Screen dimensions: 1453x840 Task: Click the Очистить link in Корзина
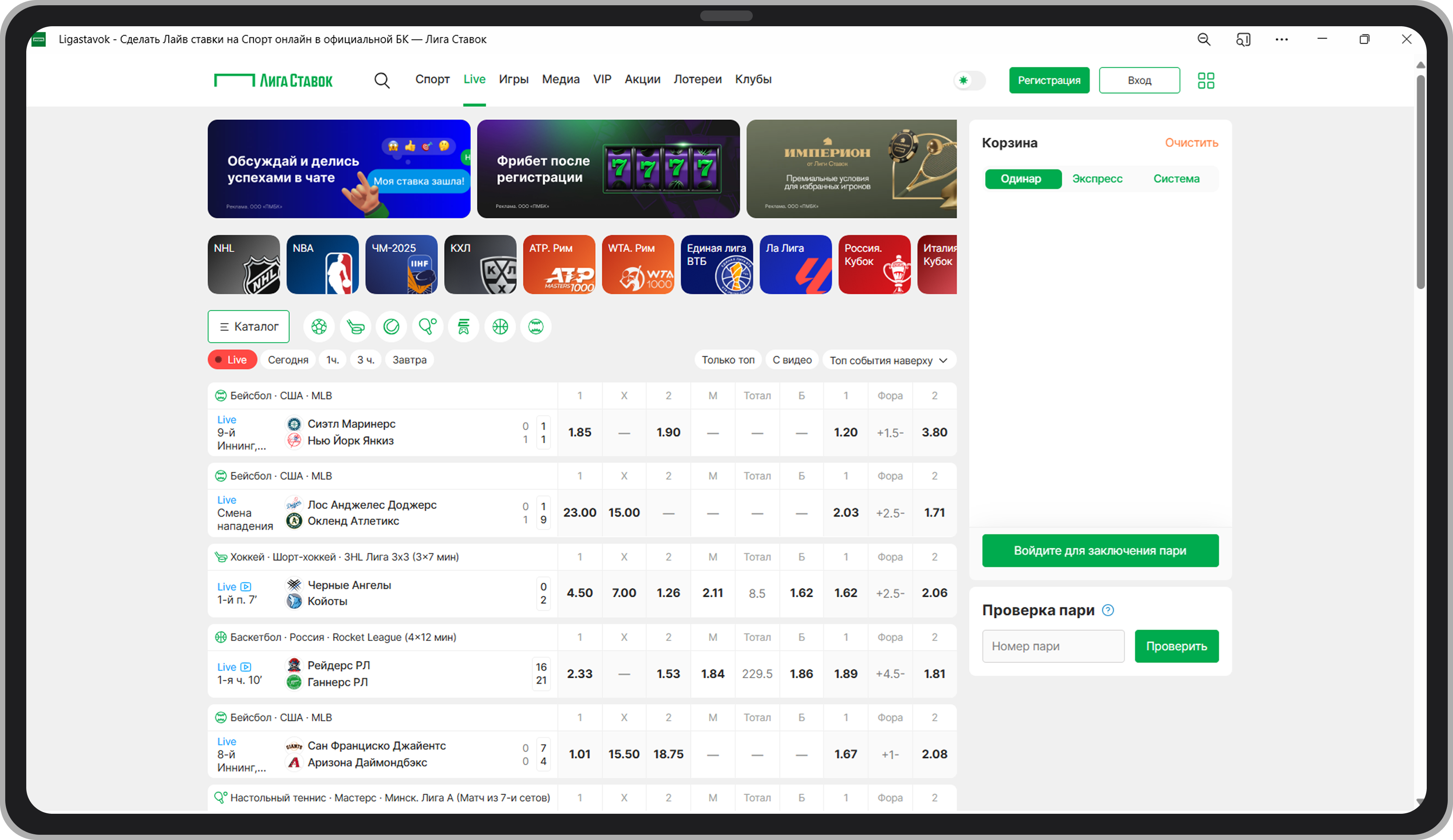tap(1191, 142)
